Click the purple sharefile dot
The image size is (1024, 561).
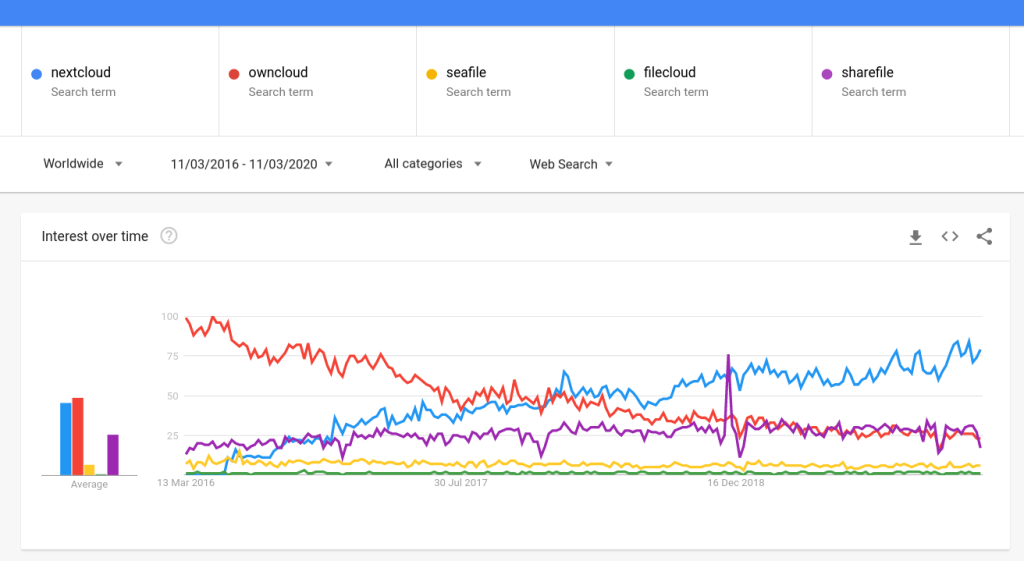click(827, 74)
